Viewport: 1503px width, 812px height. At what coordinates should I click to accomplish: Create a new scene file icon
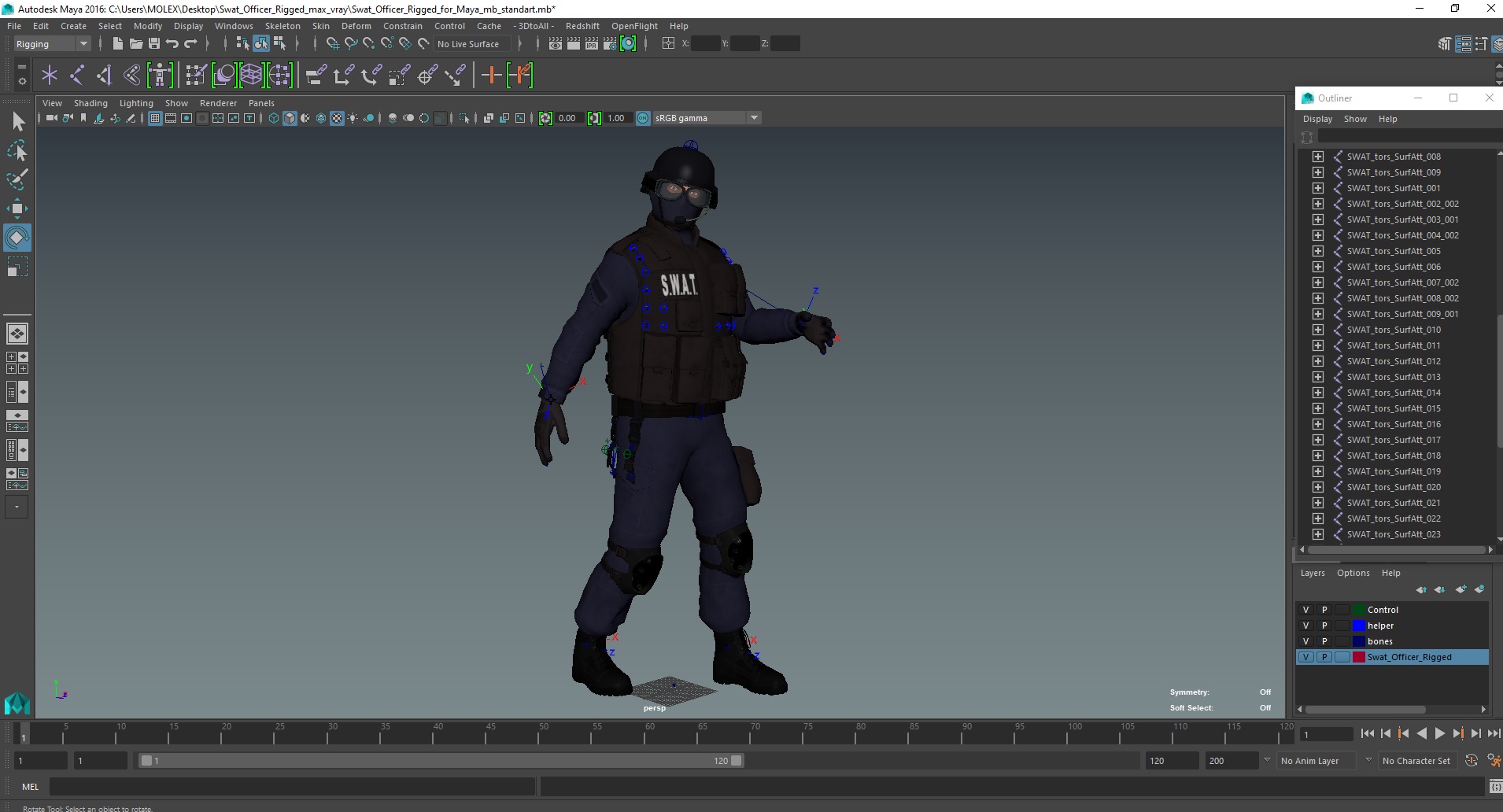pyautogui.click(x=117, y=43)
